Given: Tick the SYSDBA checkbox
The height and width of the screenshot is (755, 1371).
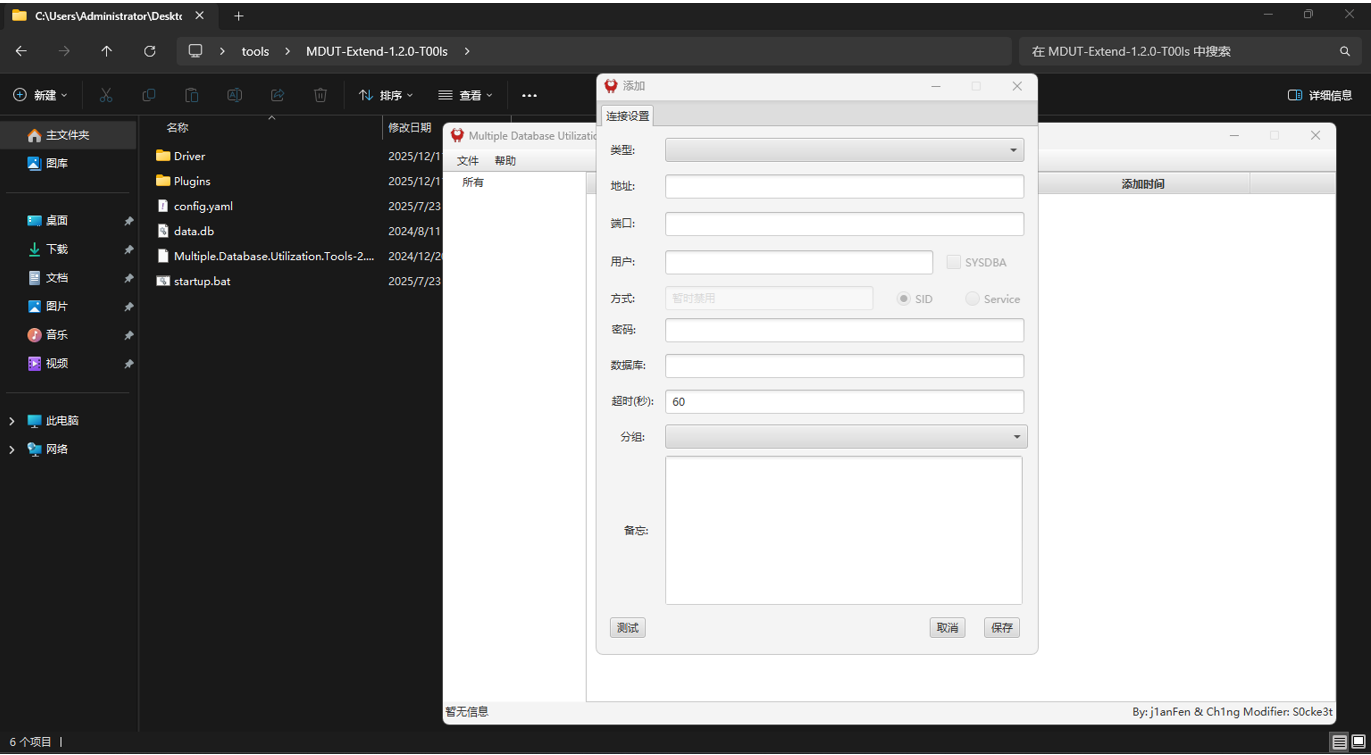Looking at the screenshot, I should click(x=953, y=262).
